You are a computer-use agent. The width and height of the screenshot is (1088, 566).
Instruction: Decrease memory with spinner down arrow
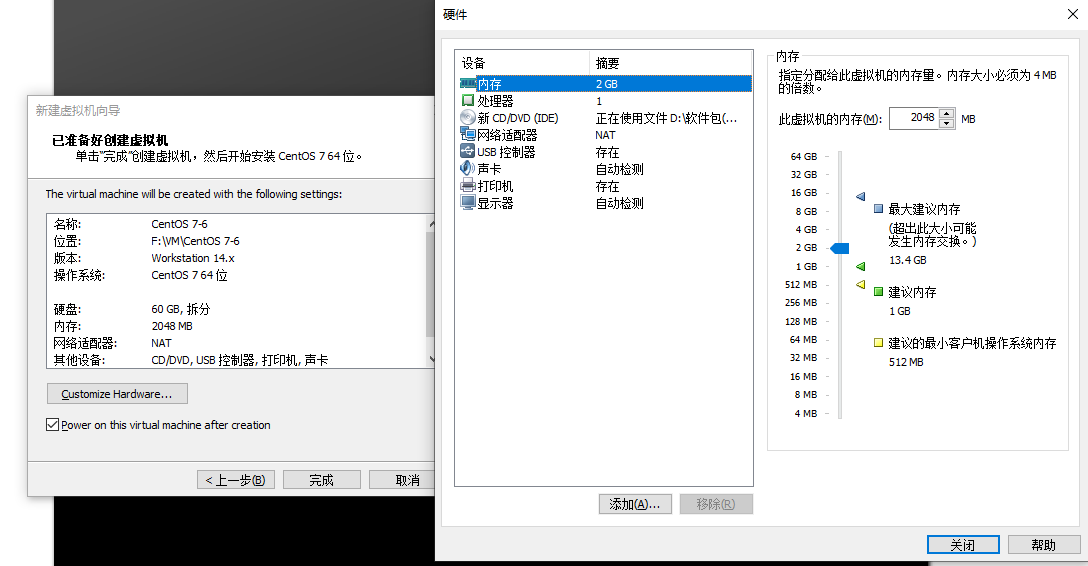pyautogui.click(x=946, y=123)
